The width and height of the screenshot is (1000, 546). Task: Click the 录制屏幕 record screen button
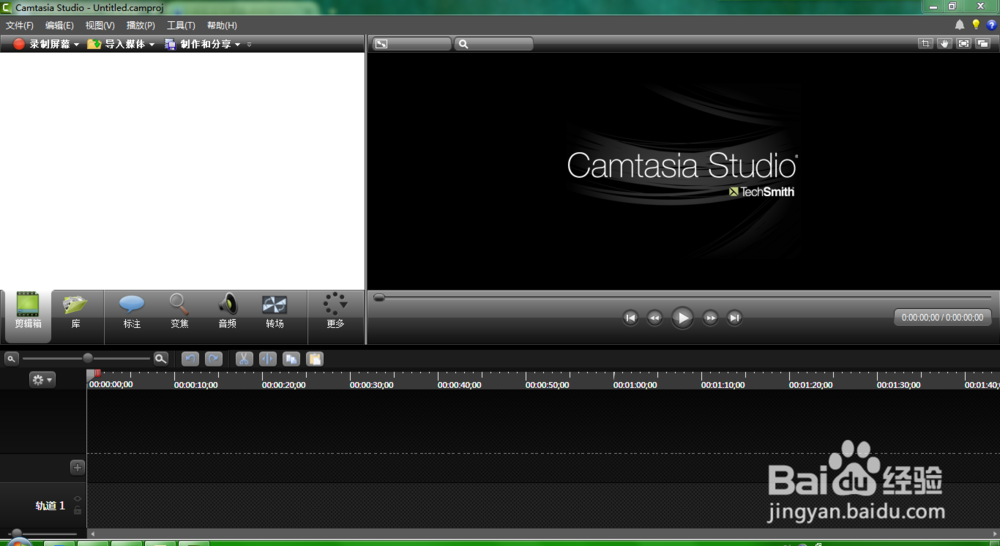(42, 44)
